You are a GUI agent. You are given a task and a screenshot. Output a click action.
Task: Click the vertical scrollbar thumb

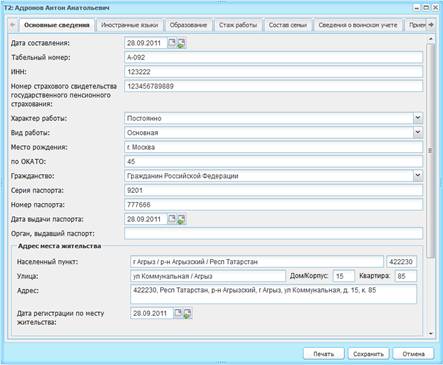pos(430,150)
